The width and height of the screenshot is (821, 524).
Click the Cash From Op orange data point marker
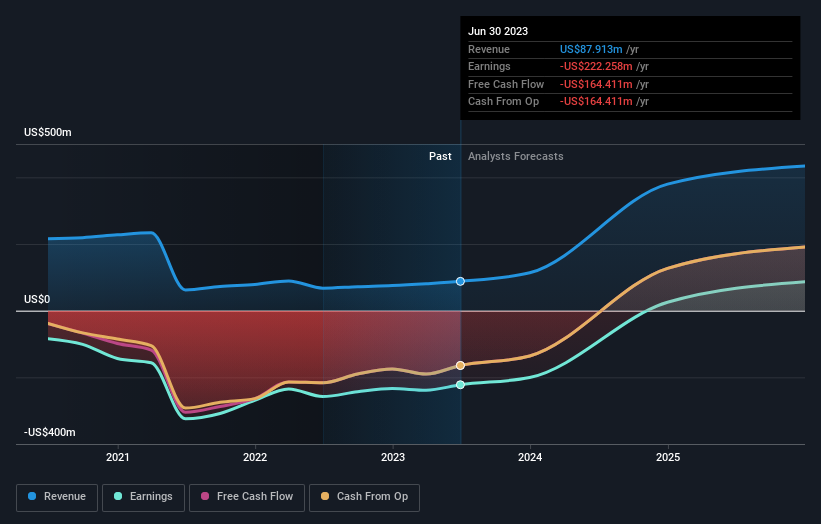(x=460, y=365)
